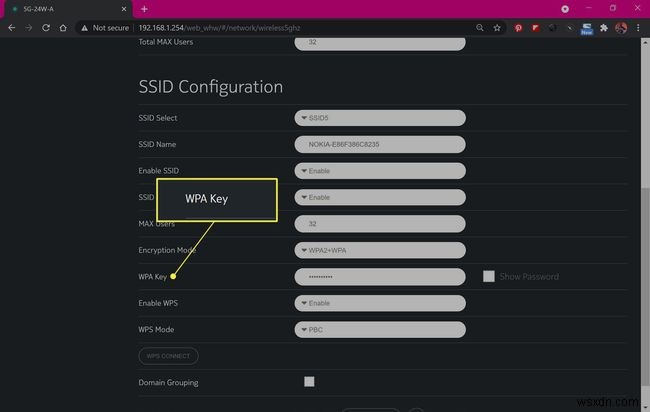Open the Chrome three-dot menu
This screenshot has width=650, height=412.
[x=638, y=28]
